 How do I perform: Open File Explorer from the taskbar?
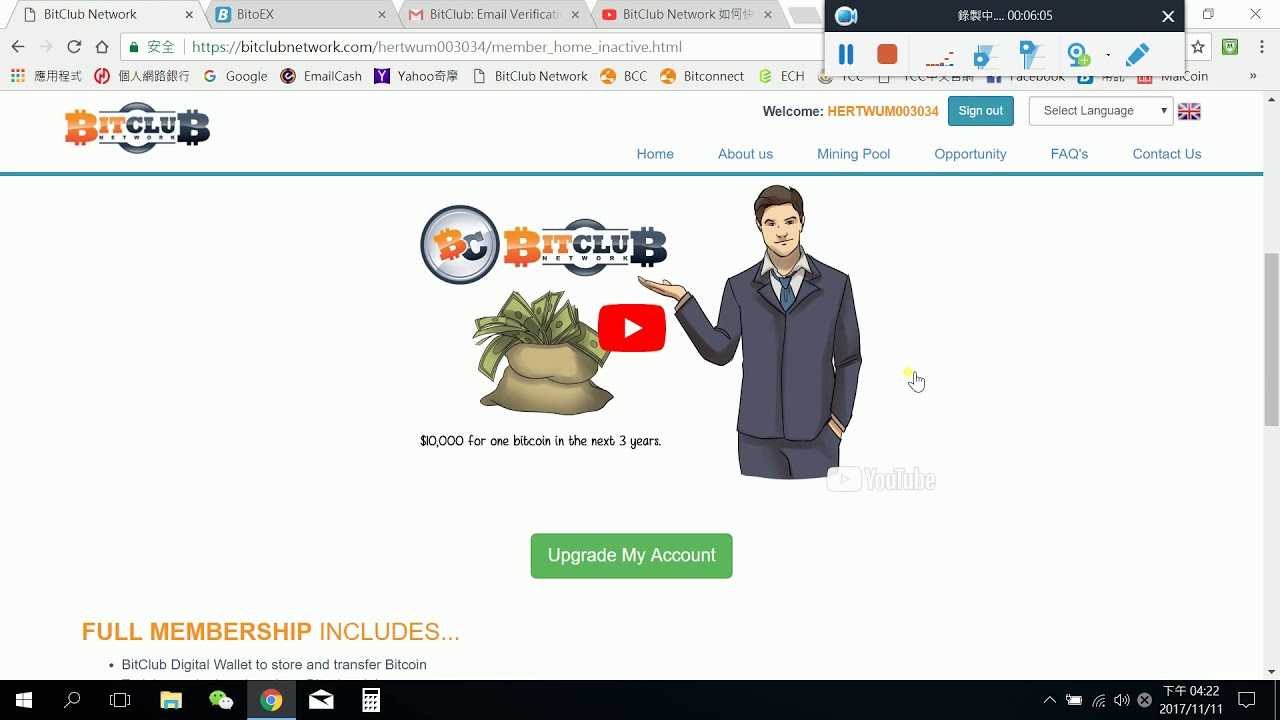point(171,700)
